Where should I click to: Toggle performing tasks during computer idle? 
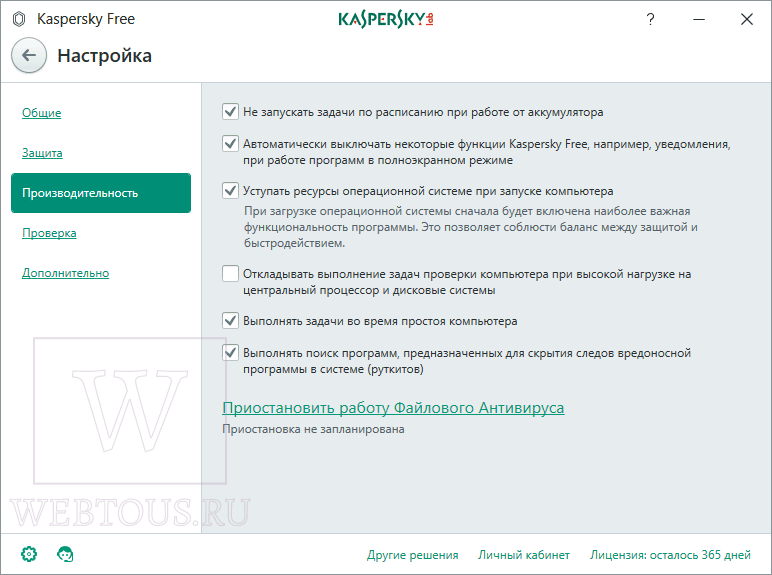[230, 320]
